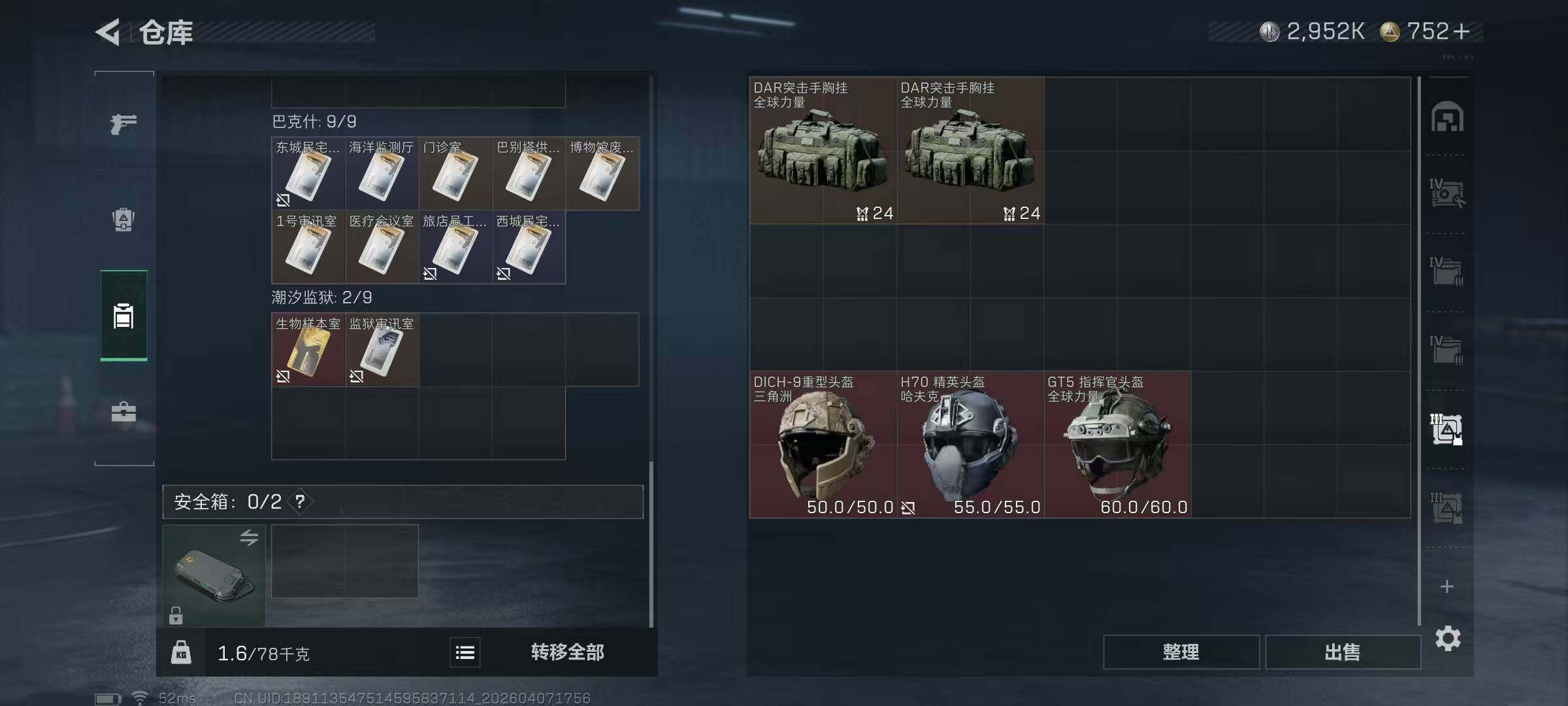
Task: Go back using the arrow beside 仓库
Action: 108,31
